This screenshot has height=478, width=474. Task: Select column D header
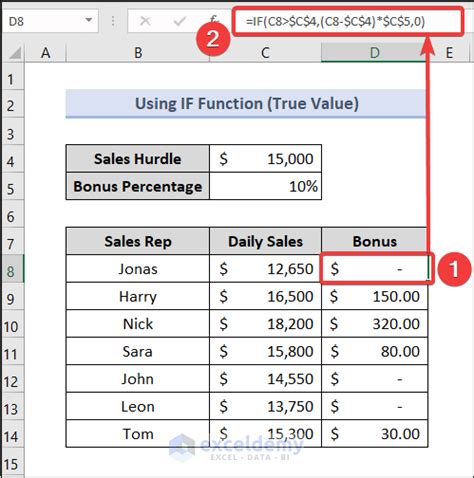click(x=374, y=53)
